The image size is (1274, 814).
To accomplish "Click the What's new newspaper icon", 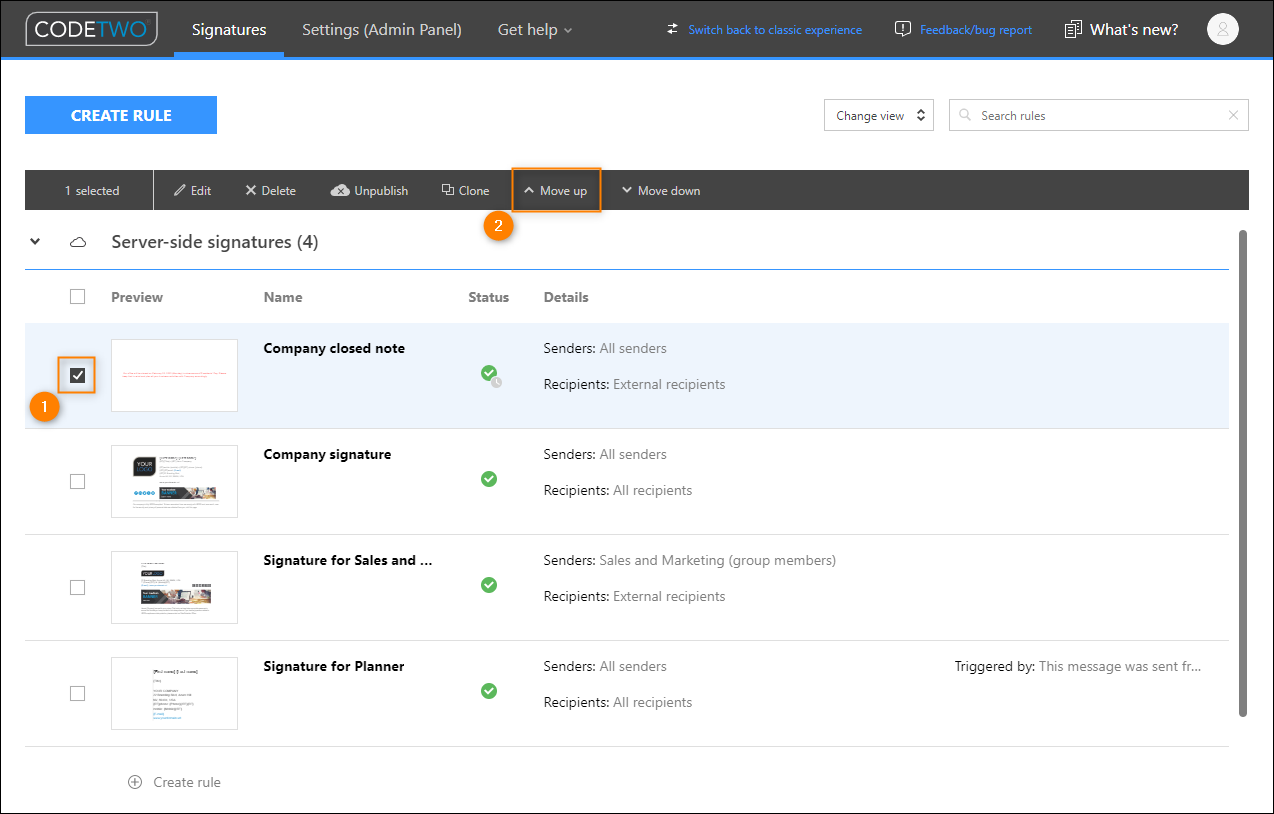I will point(1073,30).
